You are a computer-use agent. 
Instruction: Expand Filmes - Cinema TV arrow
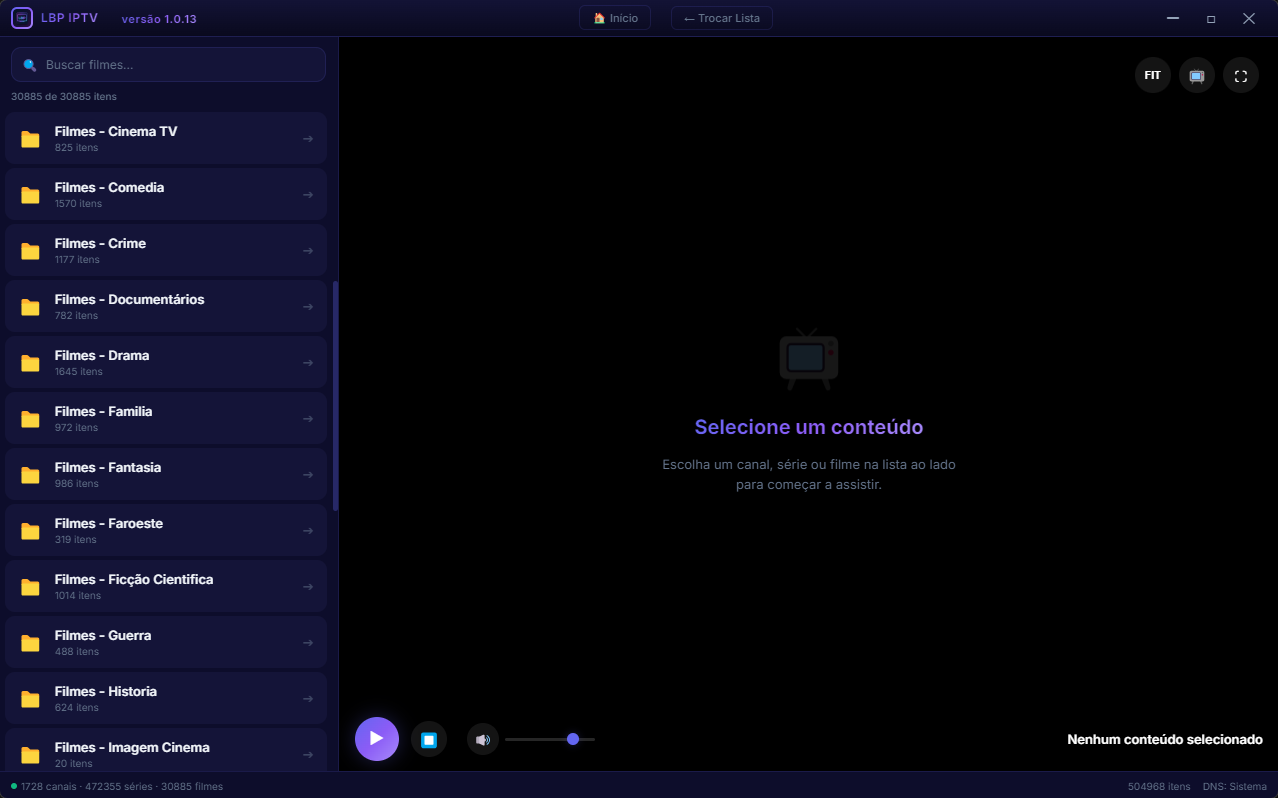308,139
